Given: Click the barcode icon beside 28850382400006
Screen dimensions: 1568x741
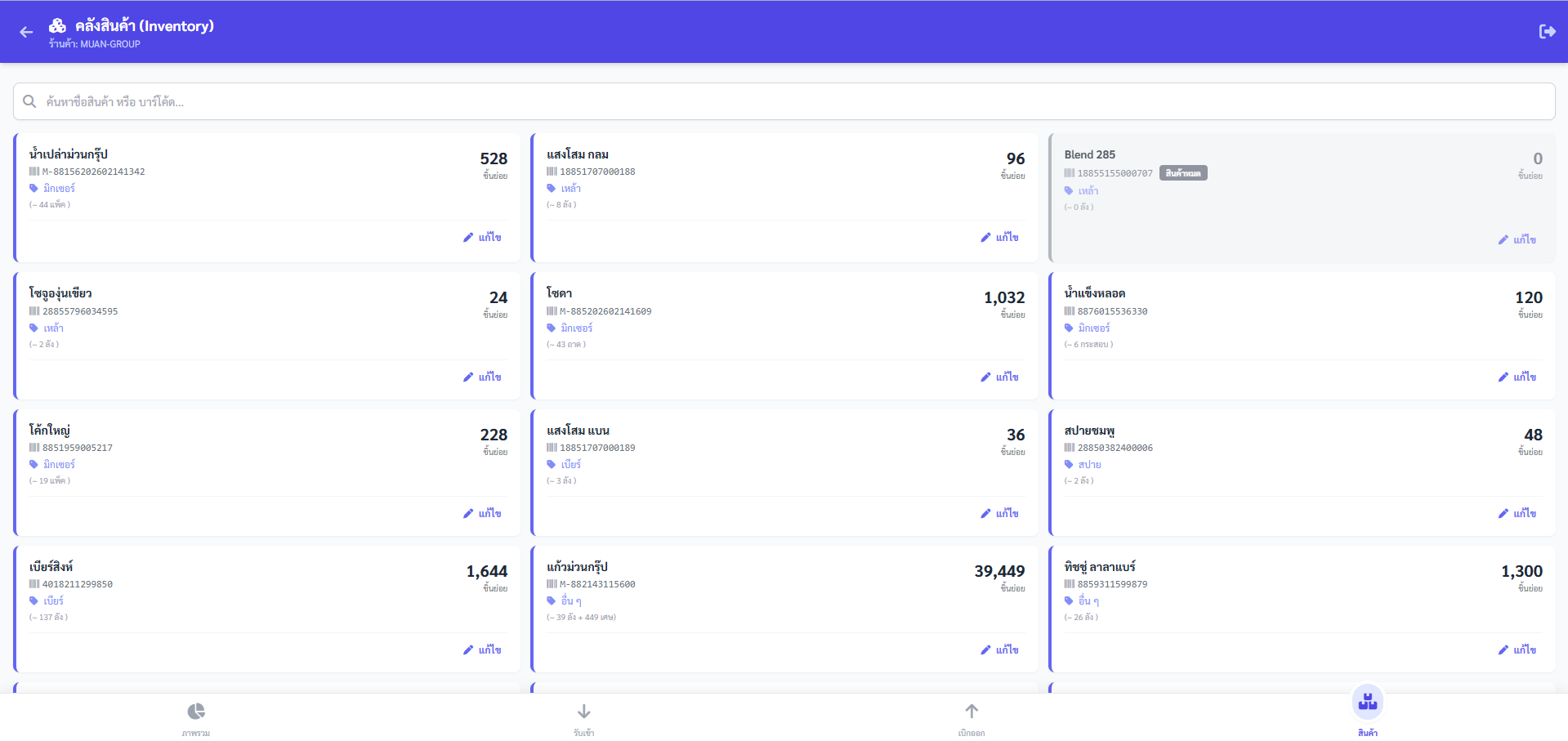Looking at the screenshot, I should 1070,448.
